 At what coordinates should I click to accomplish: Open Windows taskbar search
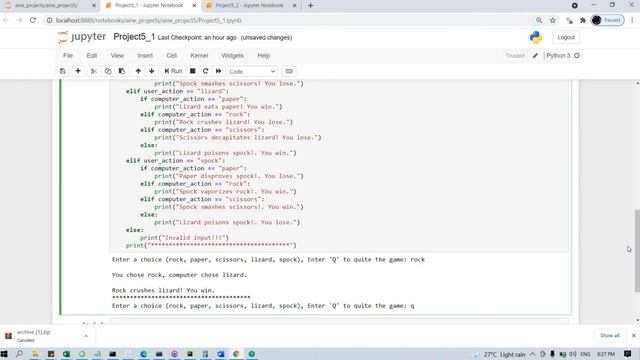point(19,354)
